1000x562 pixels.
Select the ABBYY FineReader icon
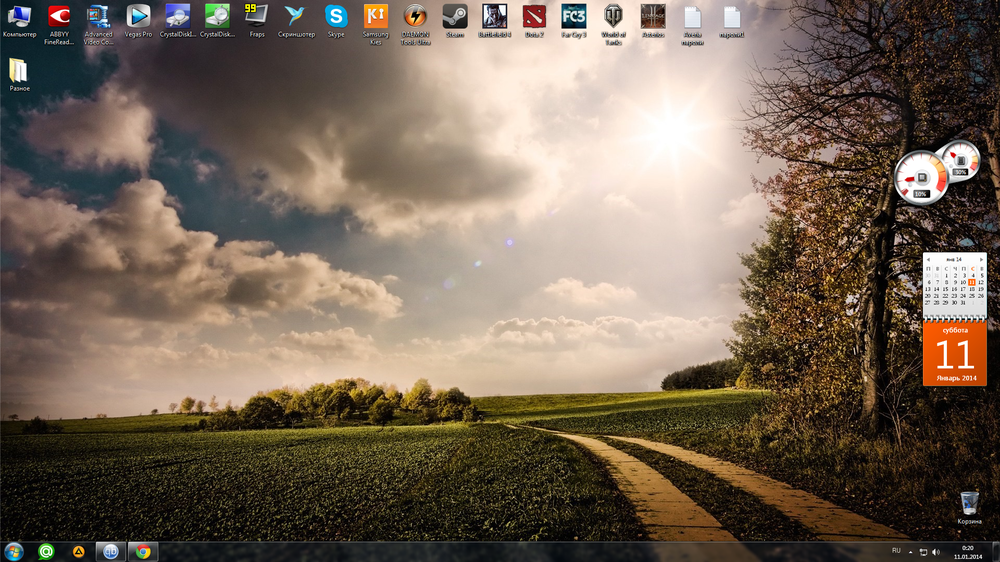click(x=59, y=17)
